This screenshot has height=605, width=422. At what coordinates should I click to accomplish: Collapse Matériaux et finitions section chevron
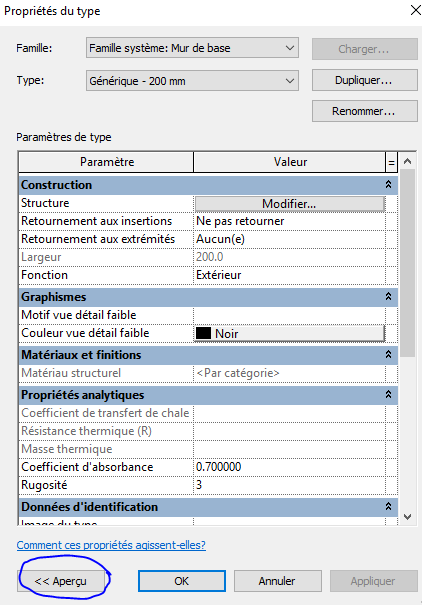tap(388, 354)
